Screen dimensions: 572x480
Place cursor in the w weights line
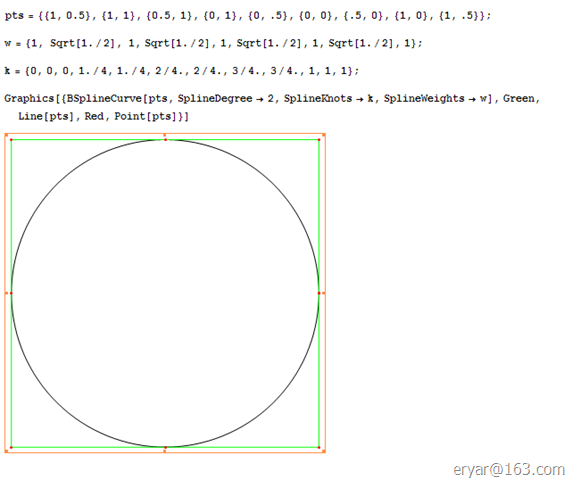(x=213, y=43)
